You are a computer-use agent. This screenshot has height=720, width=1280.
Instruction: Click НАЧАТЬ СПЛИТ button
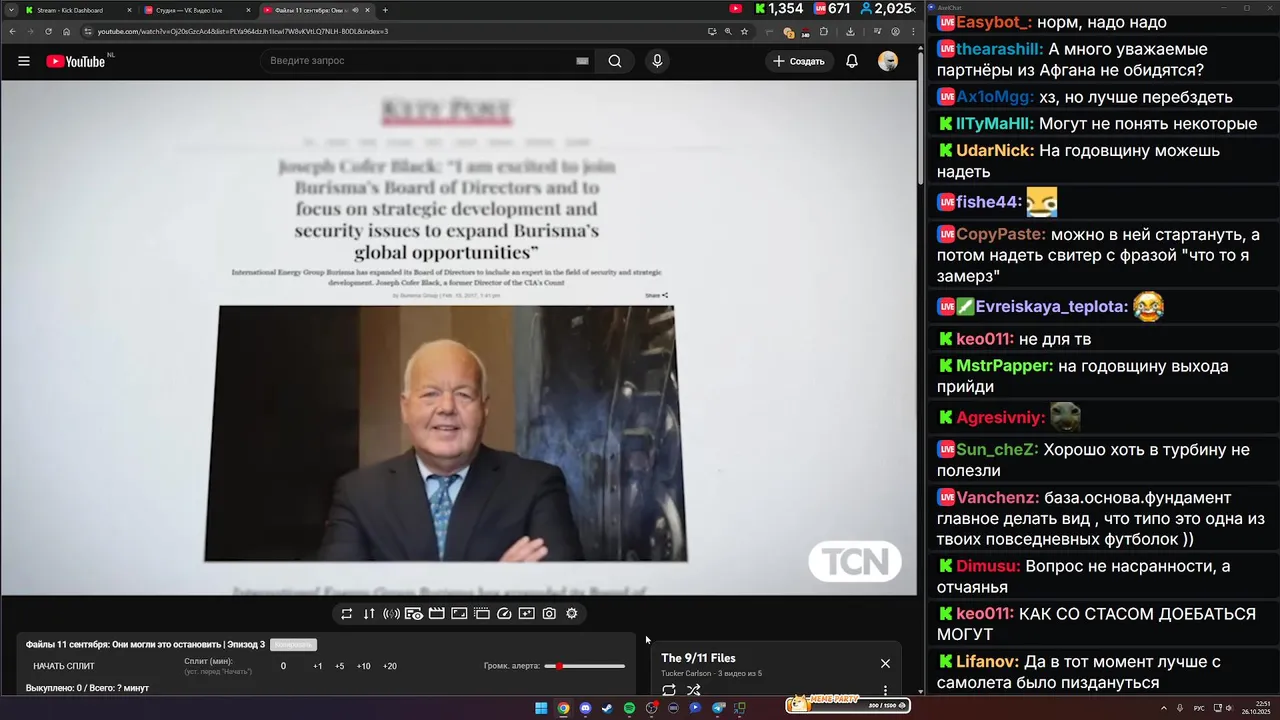(x=64, y=666)
